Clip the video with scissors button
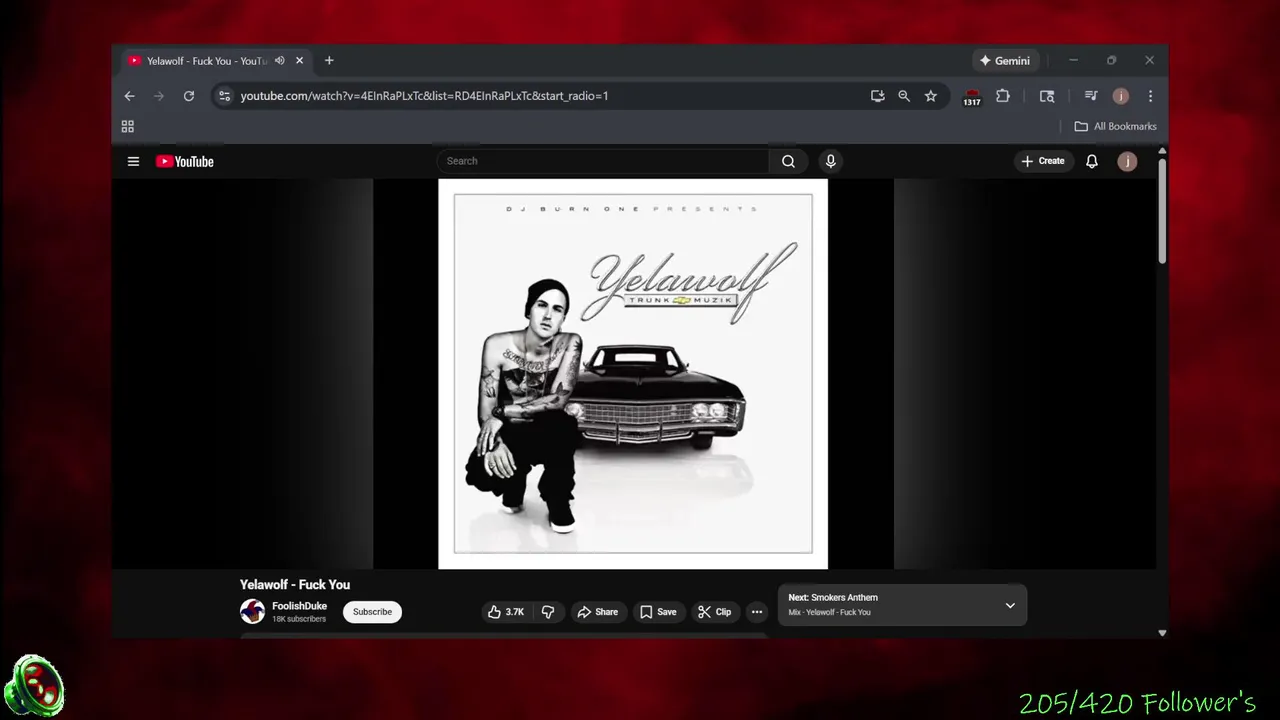This screenshot has height=720, width=1280. pyautogui.click(x=714, y=612)
